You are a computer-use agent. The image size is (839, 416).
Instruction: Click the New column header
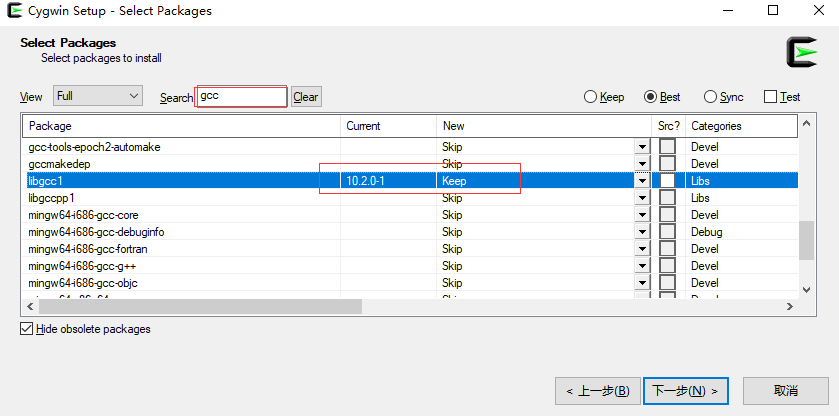point(544,126)
